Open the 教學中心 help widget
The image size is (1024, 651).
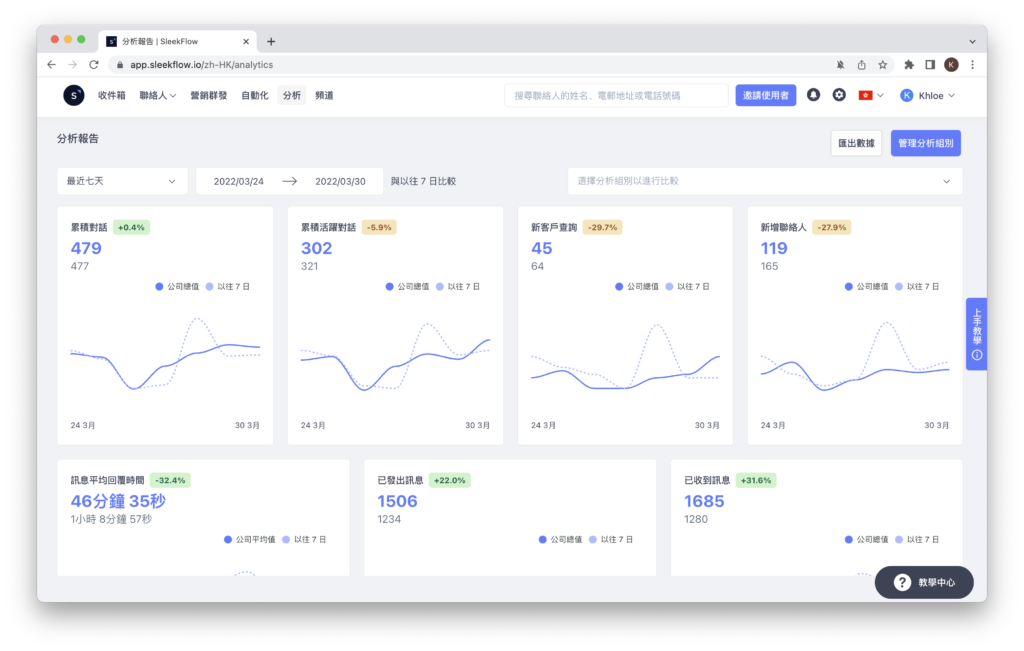click(x=924, y=582)
